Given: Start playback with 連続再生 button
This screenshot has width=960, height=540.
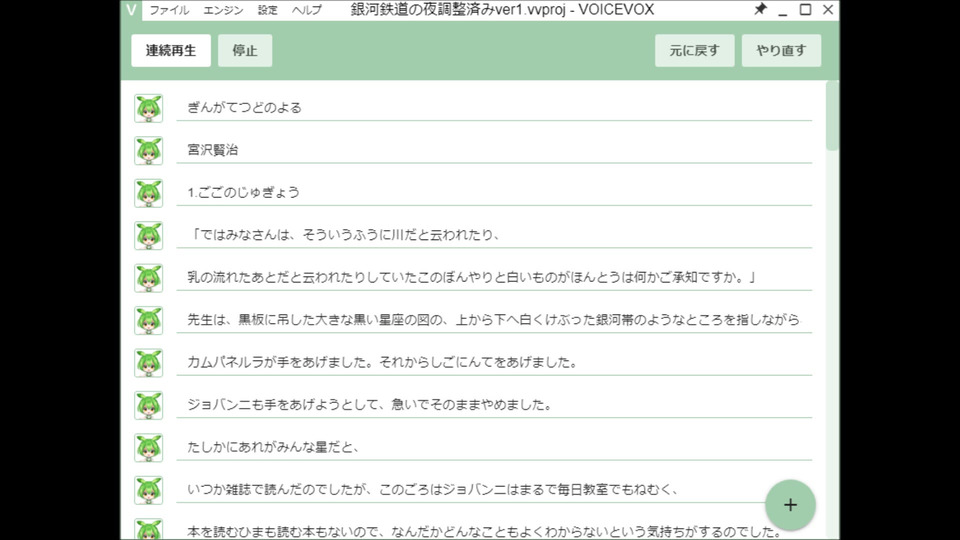Looking at the screenshot, I should [x=171, y=50].
